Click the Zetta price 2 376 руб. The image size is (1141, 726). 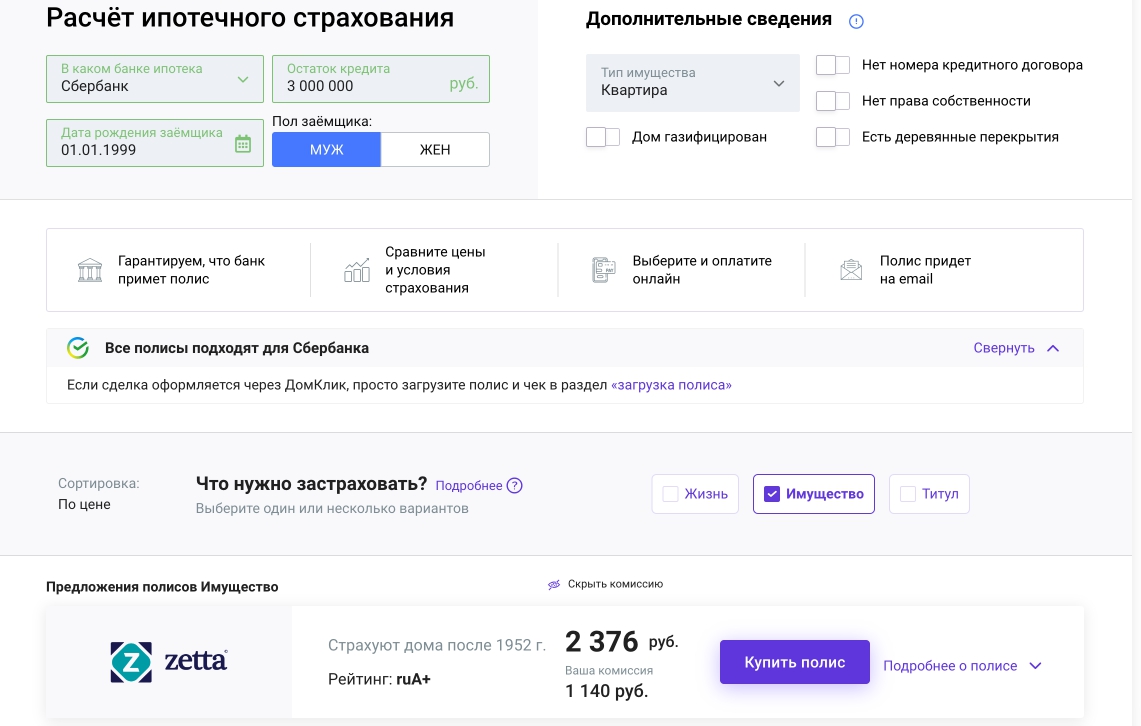point(621,642)
